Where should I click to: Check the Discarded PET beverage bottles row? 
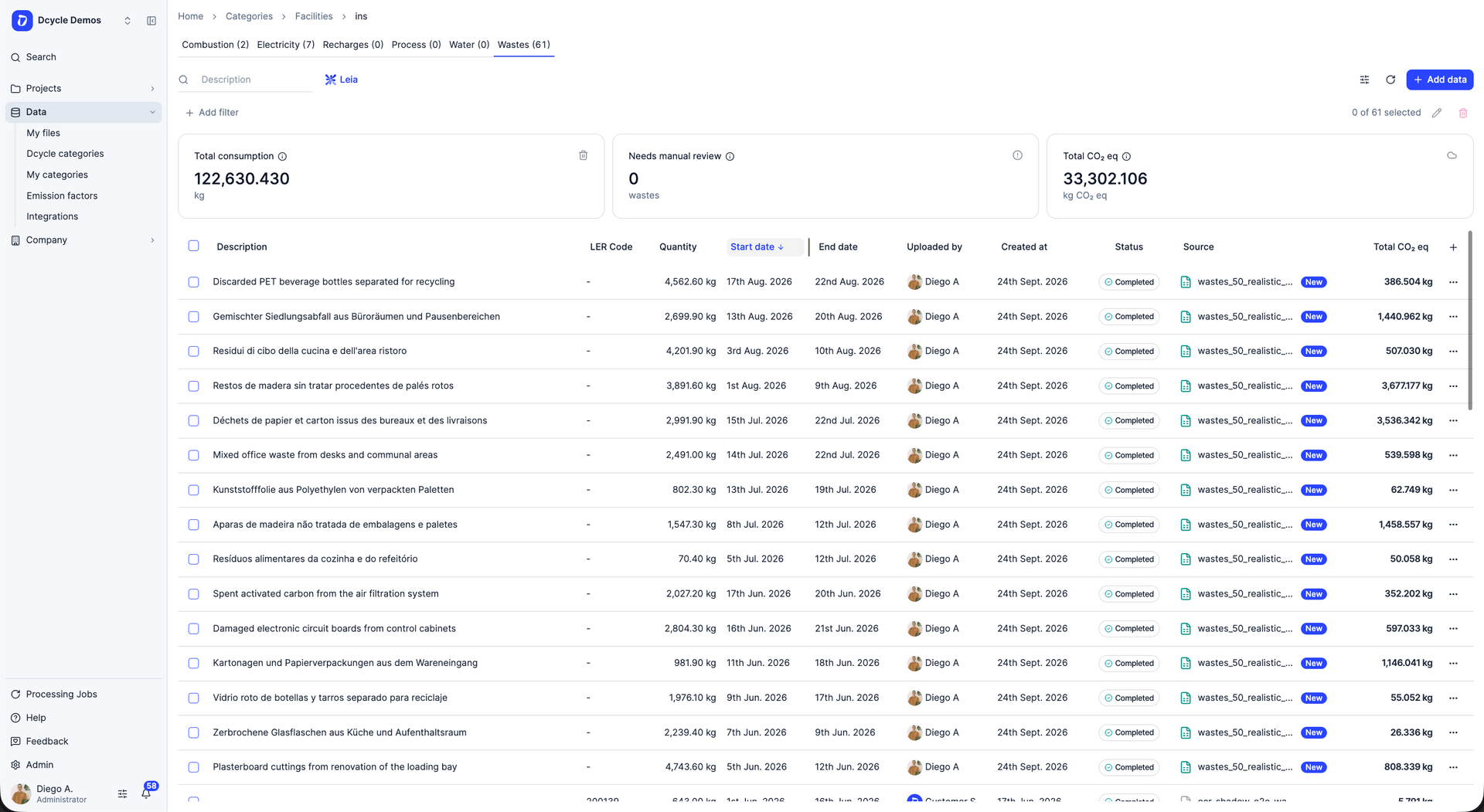tap(193, 282)
